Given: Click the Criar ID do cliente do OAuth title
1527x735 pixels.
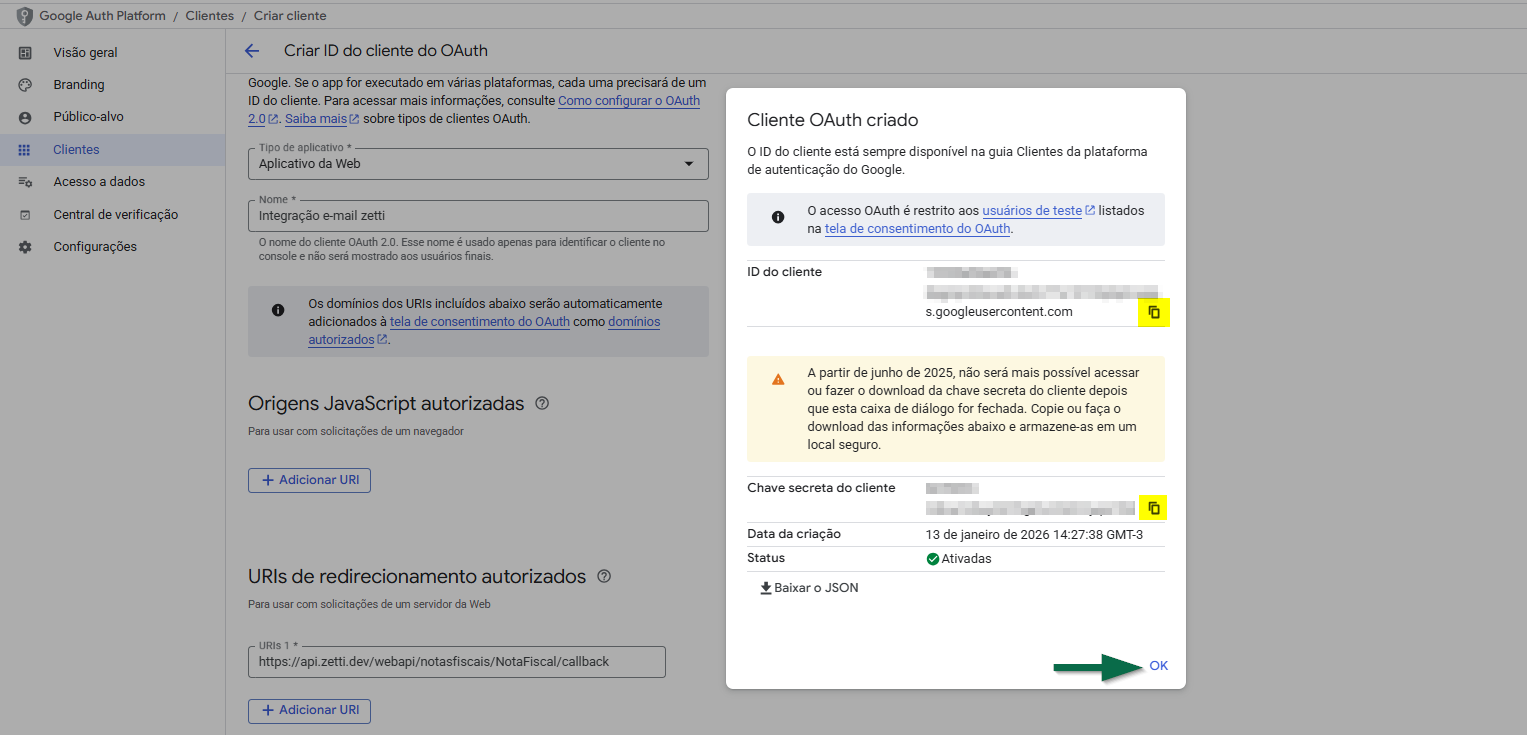Looking at the screenshot, I should pyautogui.click(x=386, y=51).
